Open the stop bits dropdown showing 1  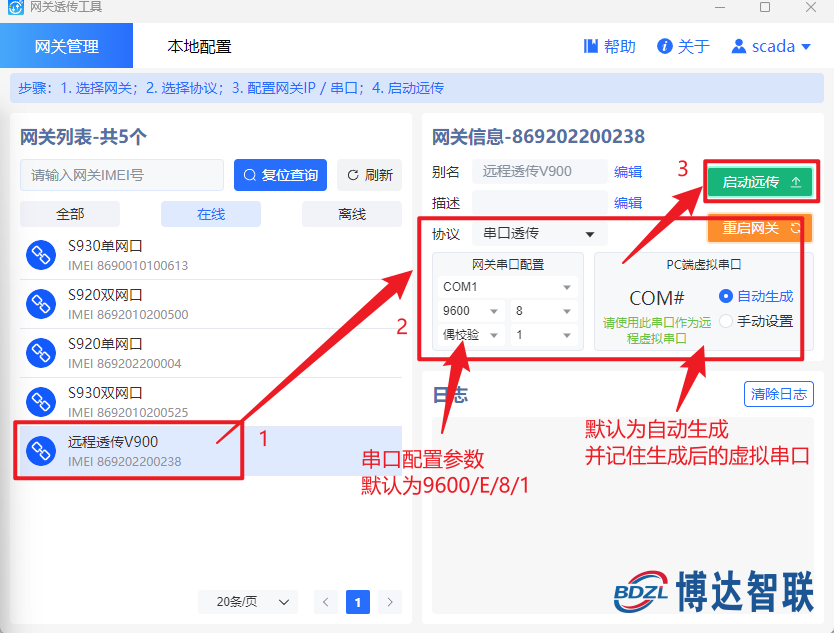point(544,335)
